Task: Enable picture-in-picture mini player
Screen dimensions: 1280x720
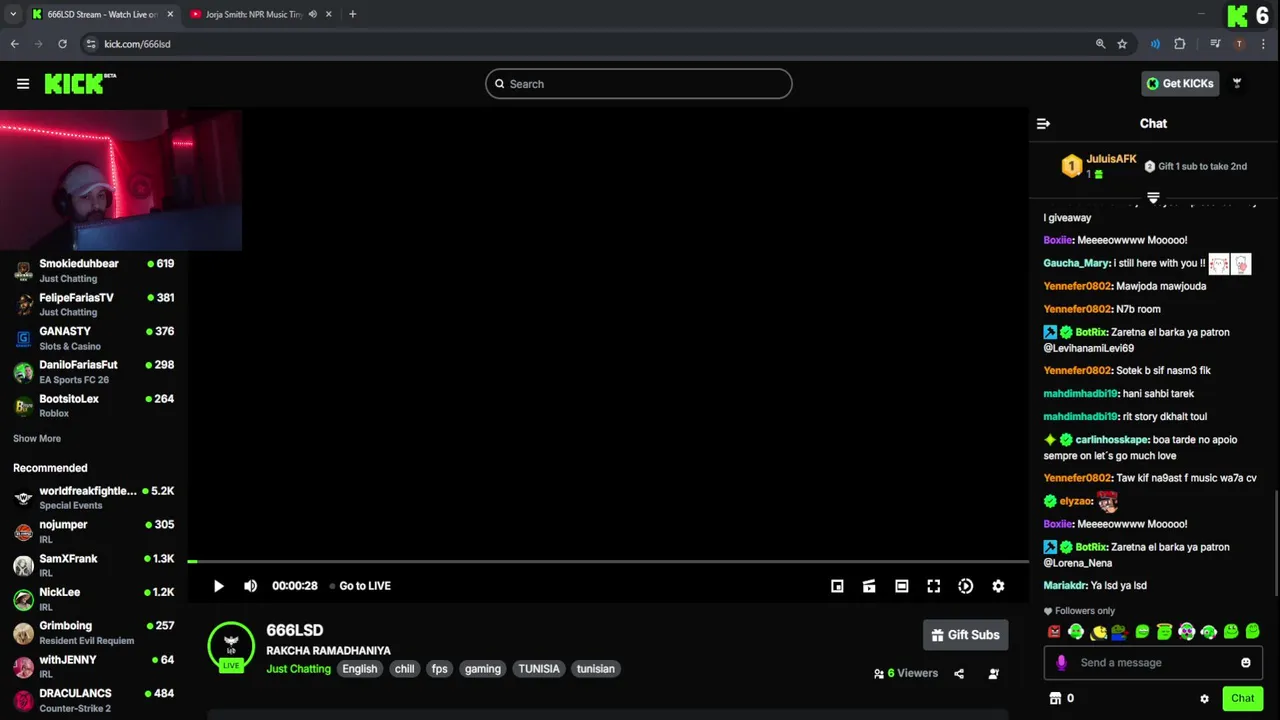Action: [837, 586]
